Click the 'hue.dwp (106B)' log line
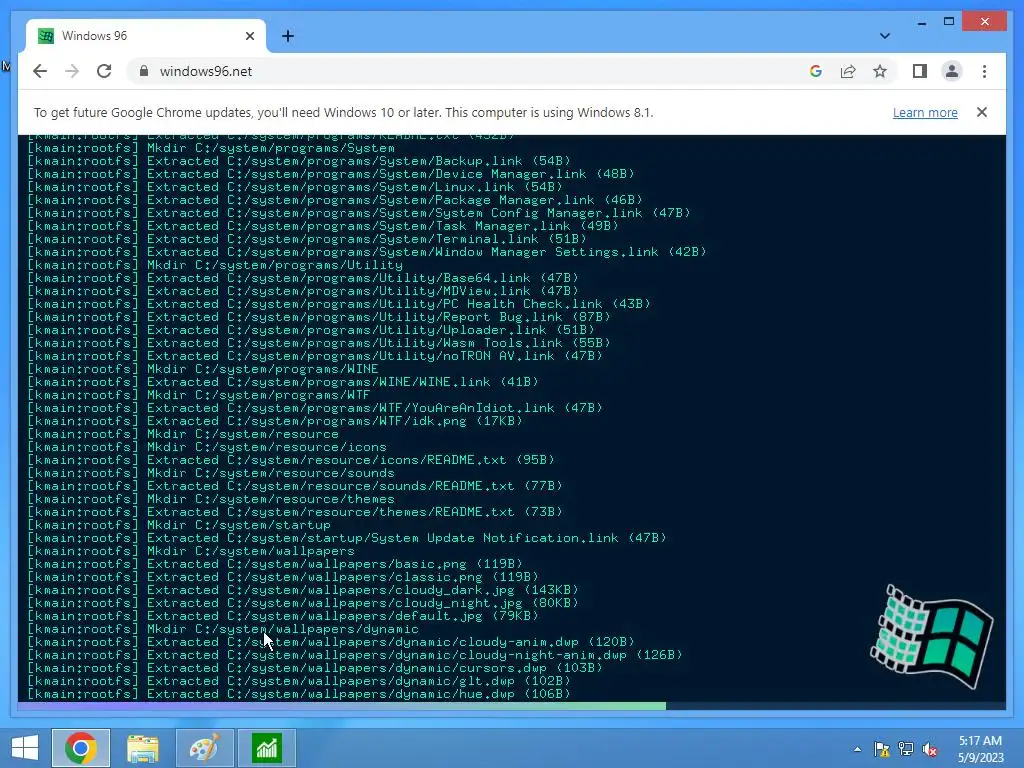 [299, 694]
